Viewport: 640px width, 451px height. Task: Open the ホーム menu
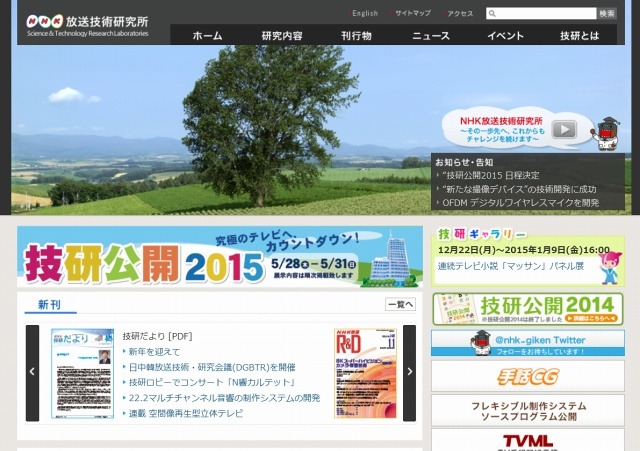[x=207, y=36]
